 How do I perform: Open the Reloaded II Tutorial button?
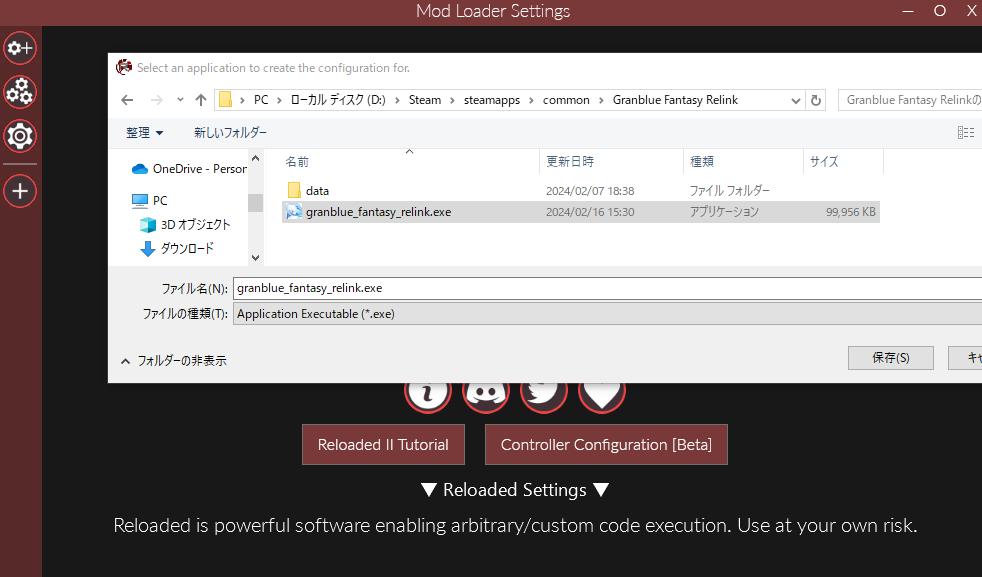click(x=383, y=445)
